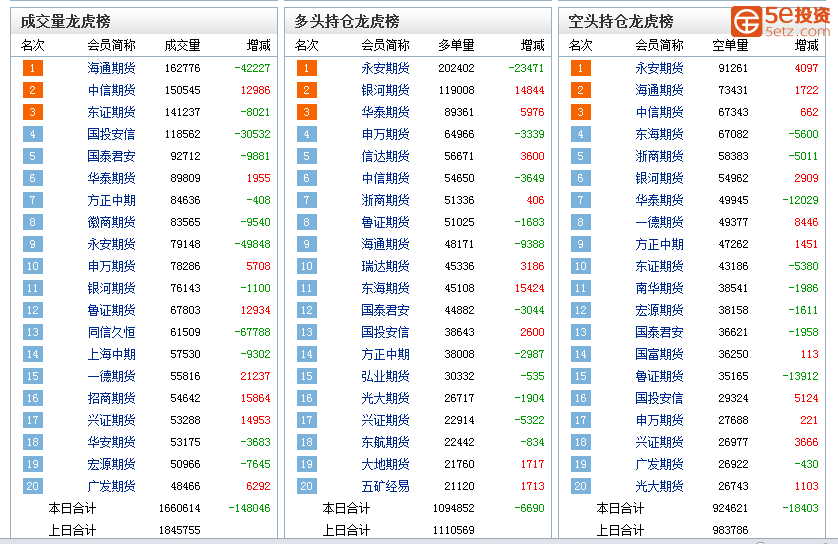Click 增减 header in 空头持仓龙虎榜 table
838x544 pixels.
806,45
